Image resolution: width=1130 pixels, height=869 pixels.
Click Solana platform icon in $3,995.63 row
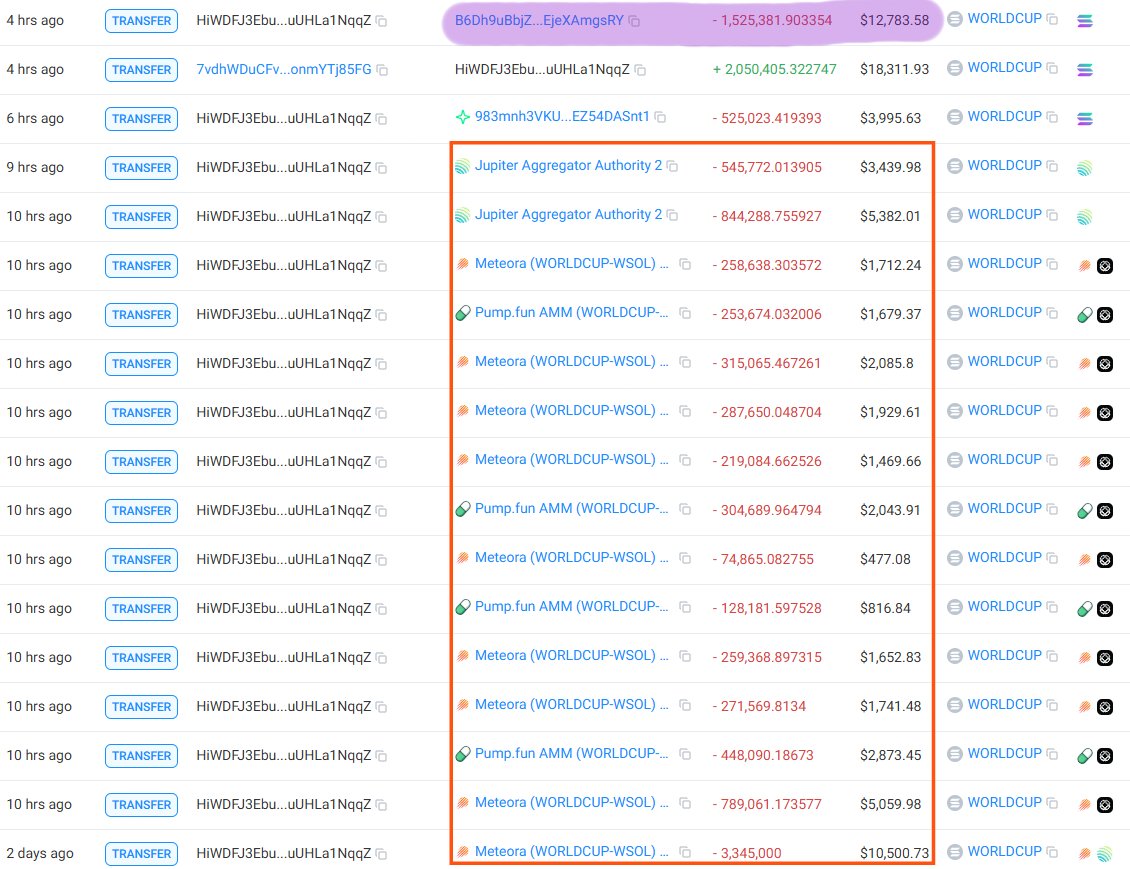1085,119
